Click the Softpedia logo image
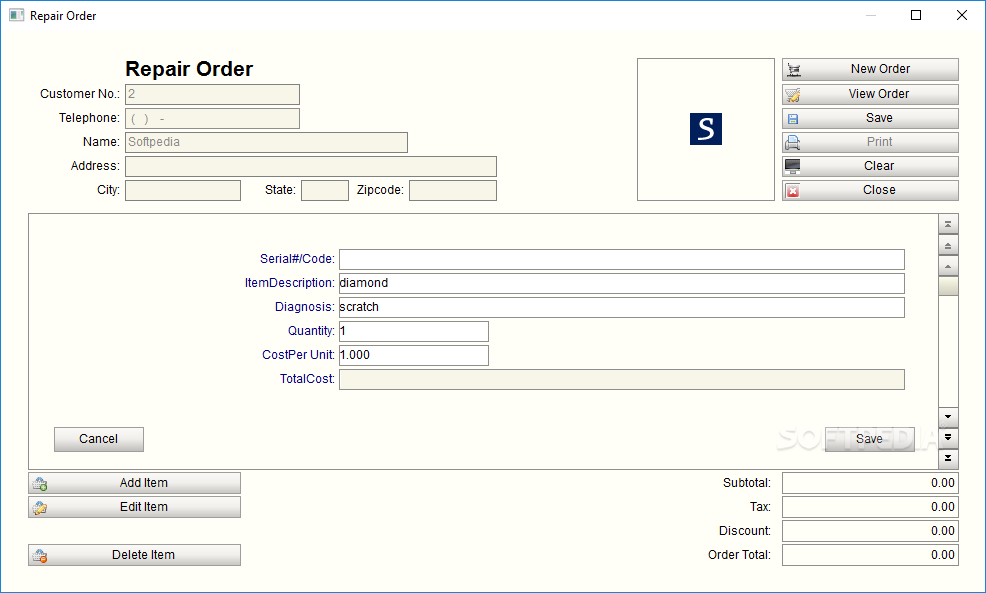Screen dimensions: 986x593 [706, 129]
